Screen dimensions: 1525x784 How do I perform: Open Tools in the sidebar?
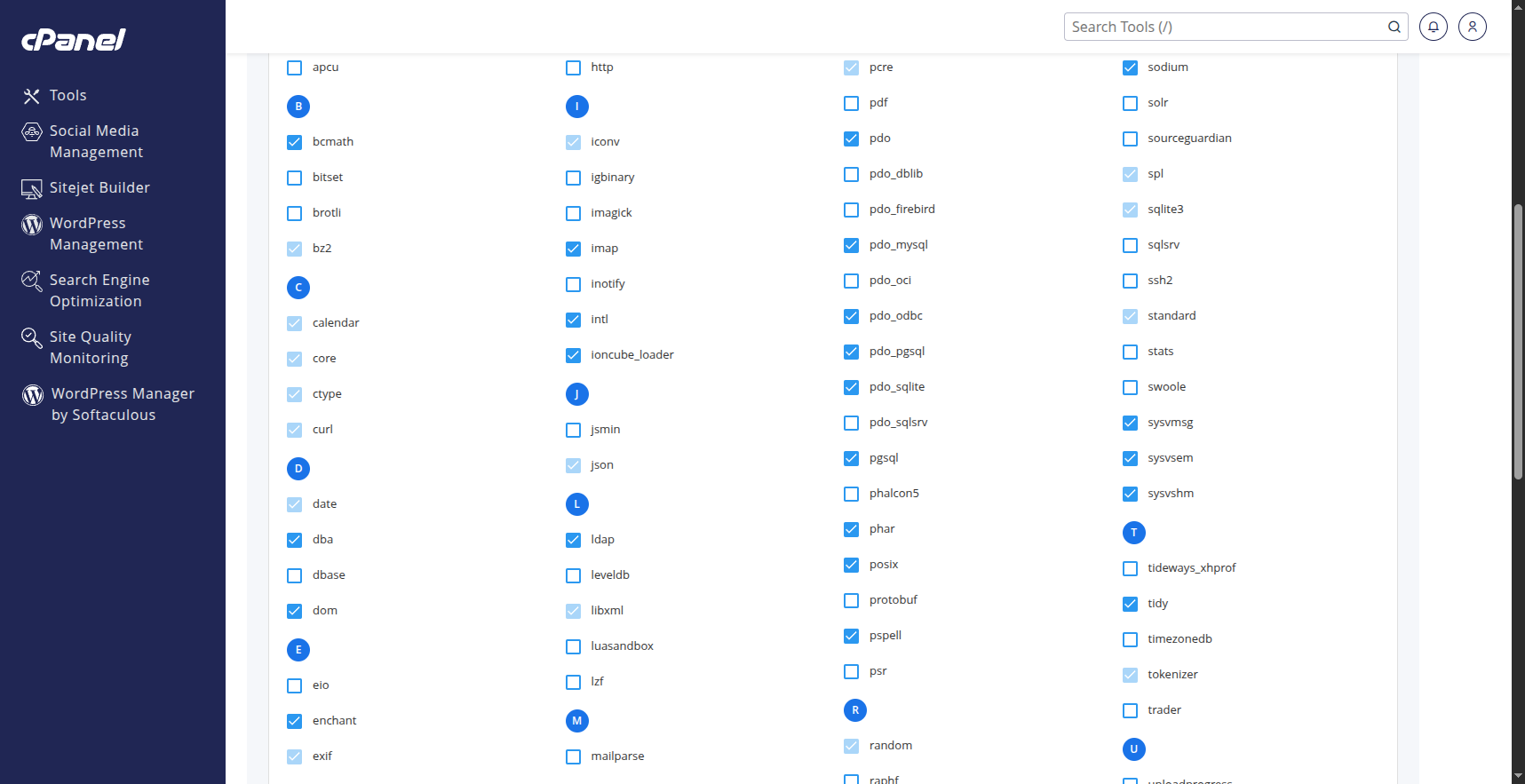click(x=68, y=95)
